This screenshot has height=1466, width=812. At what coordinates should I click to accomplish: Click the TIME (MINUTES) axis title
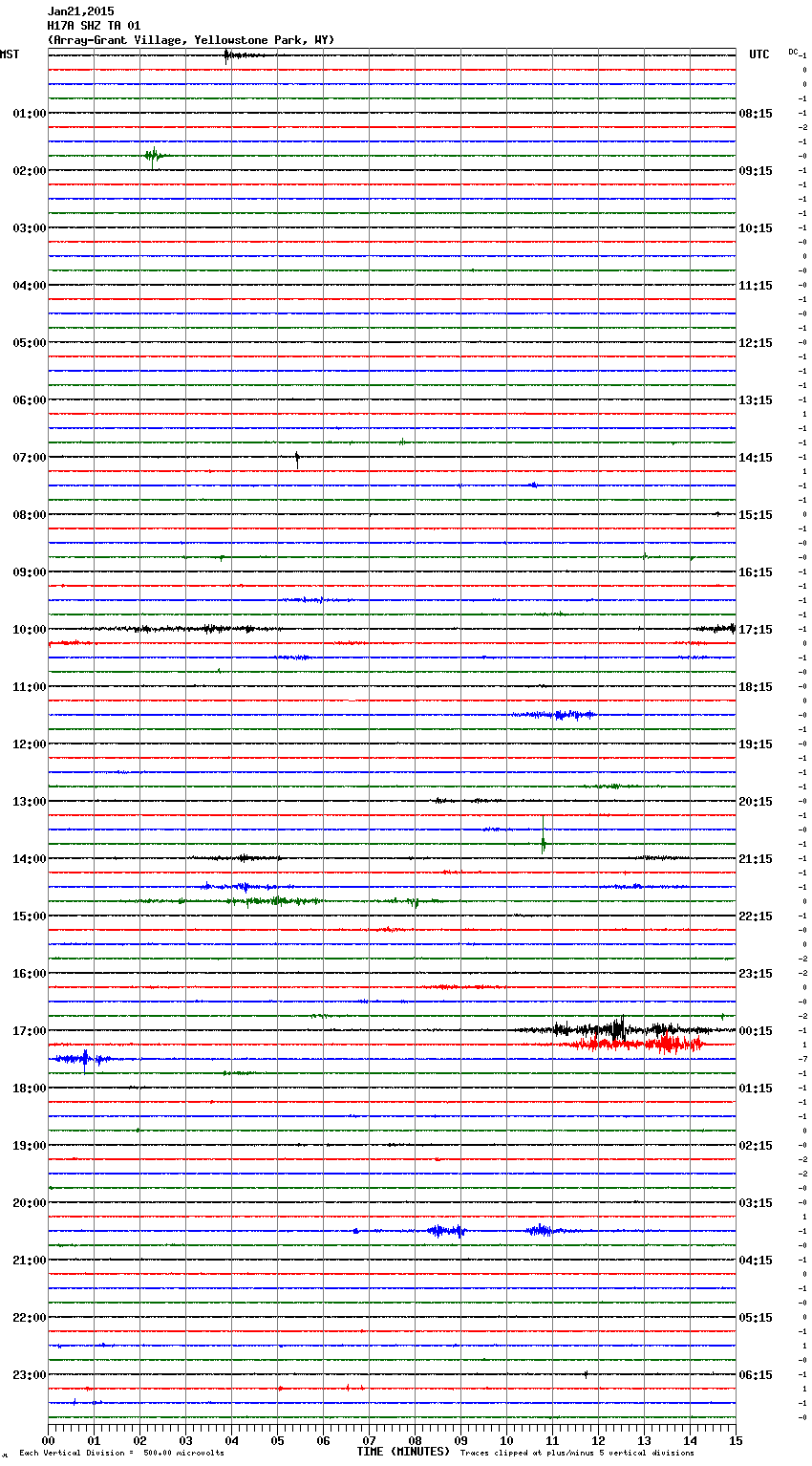pyautogui.click(x=403, y=1452)
